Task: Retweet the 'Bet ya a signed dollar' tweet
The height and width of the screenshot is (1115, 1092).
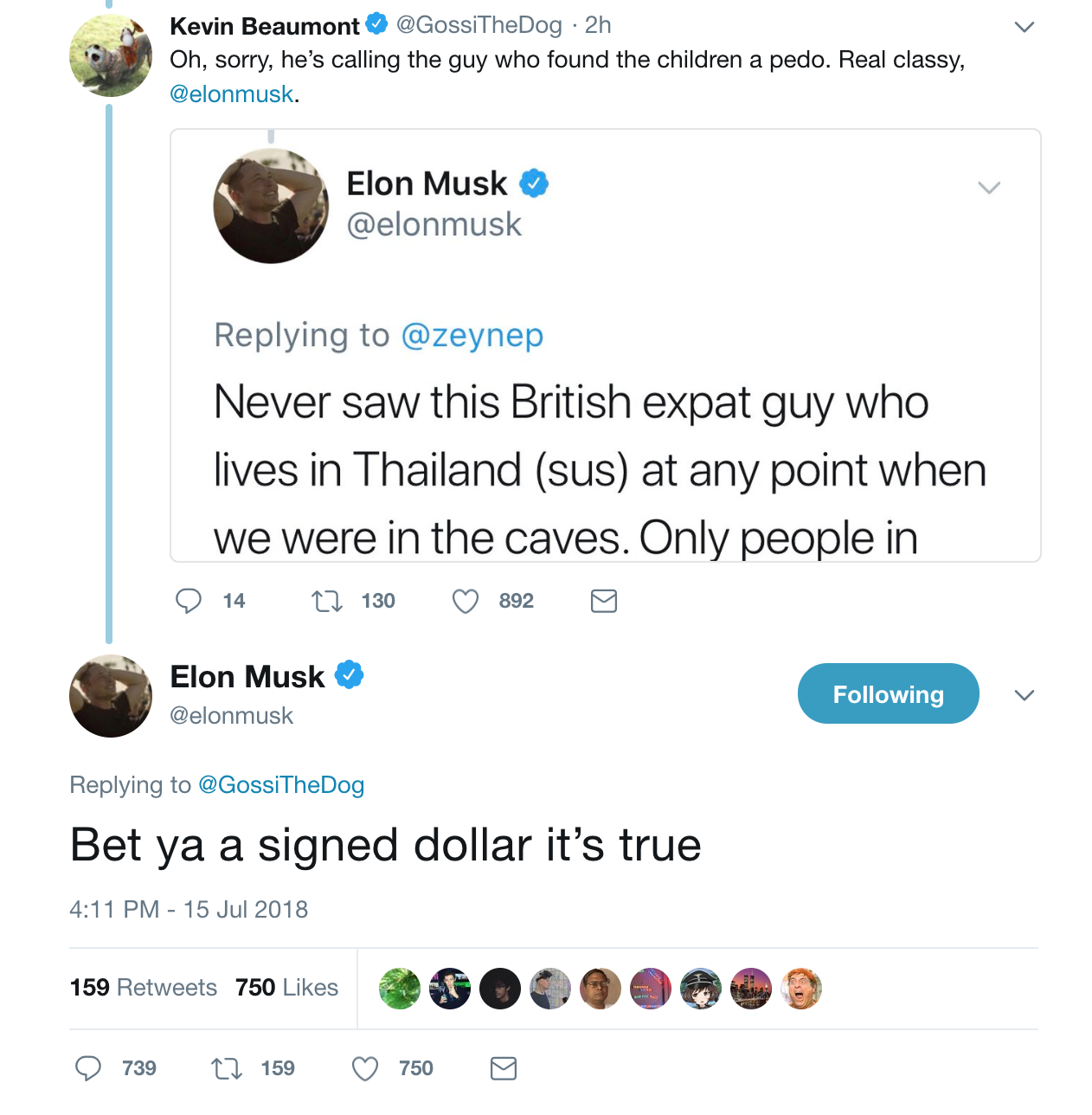Action: (x=227, y=1068)
